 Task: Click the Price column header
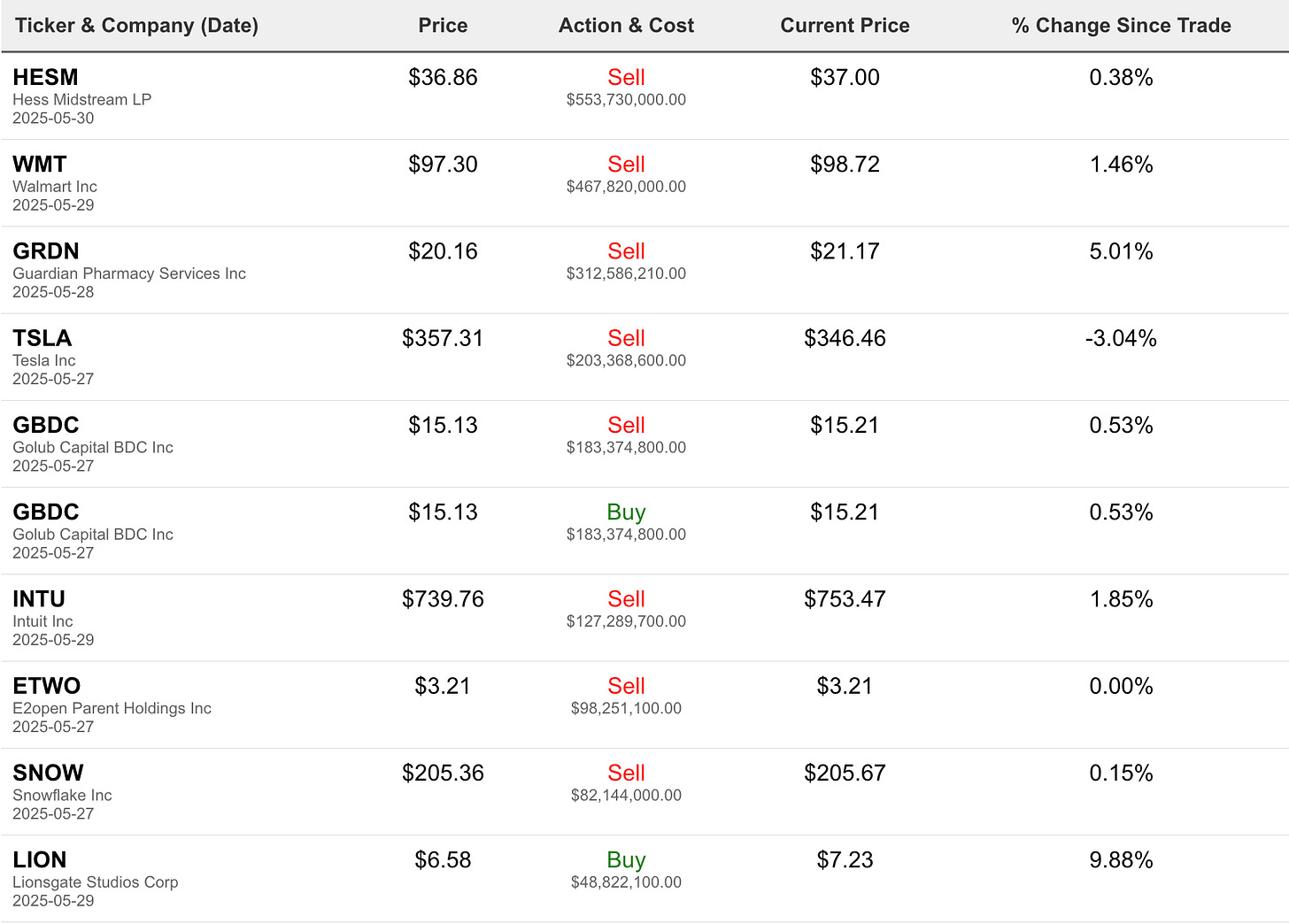[x=443, y=26]
